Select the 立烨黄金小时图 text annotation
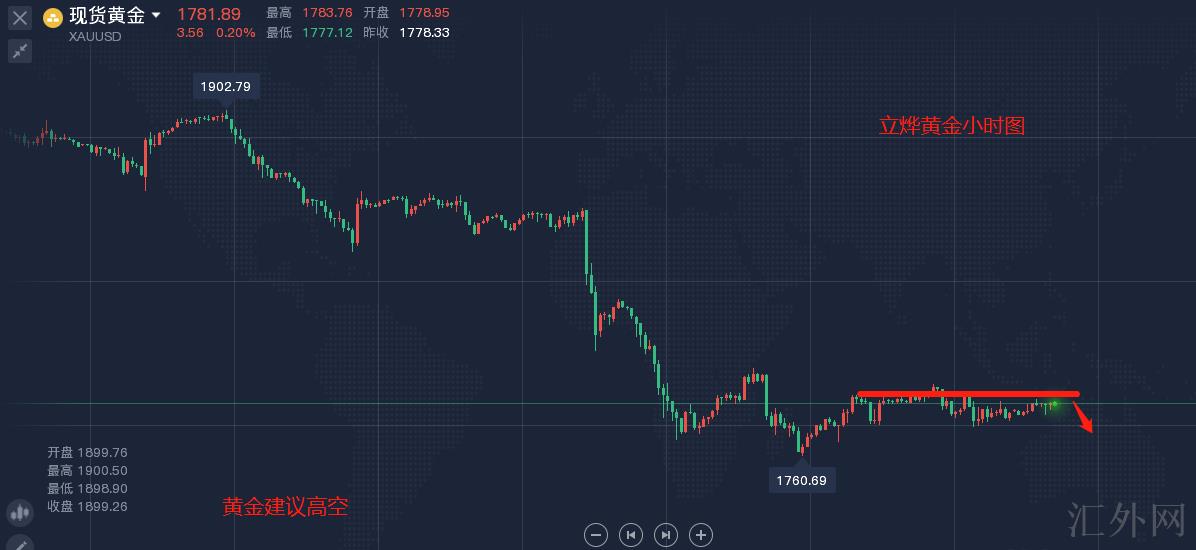 tap(952, 126)
